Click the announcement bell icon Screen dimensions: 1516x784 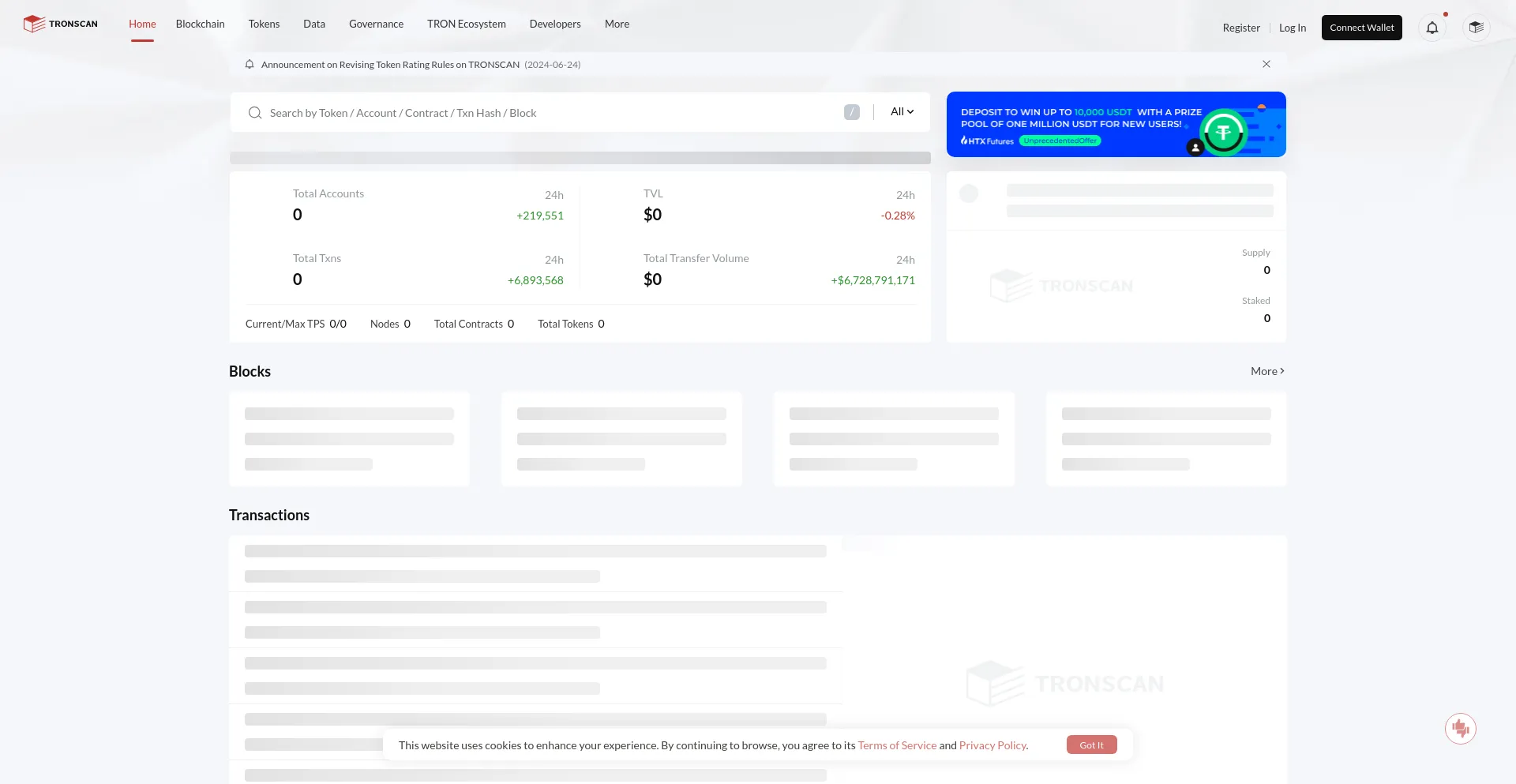click(250, 64)
